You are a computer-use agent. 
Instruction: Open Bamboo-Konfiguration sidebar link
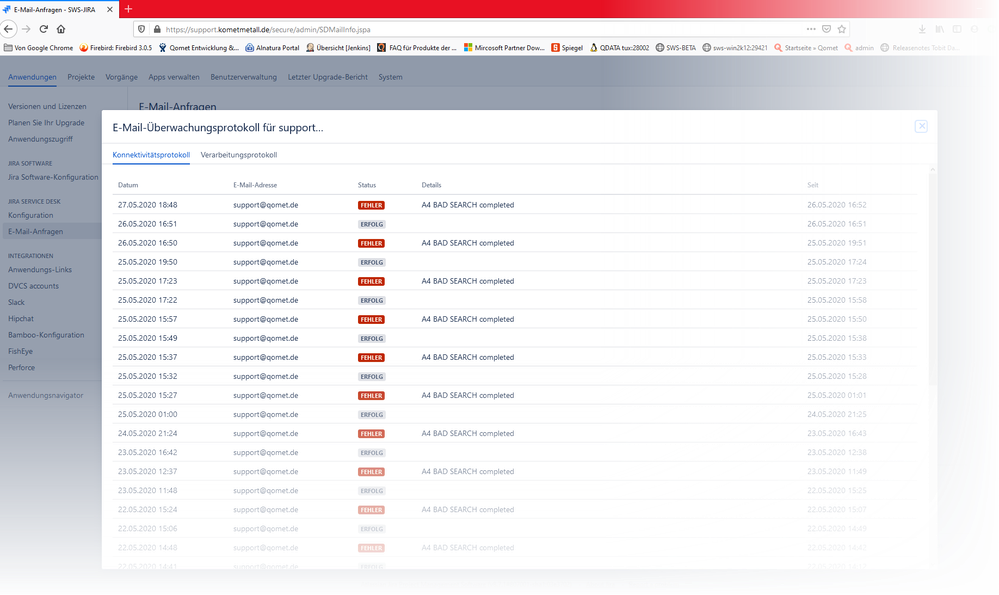click(x=46, y=335)
